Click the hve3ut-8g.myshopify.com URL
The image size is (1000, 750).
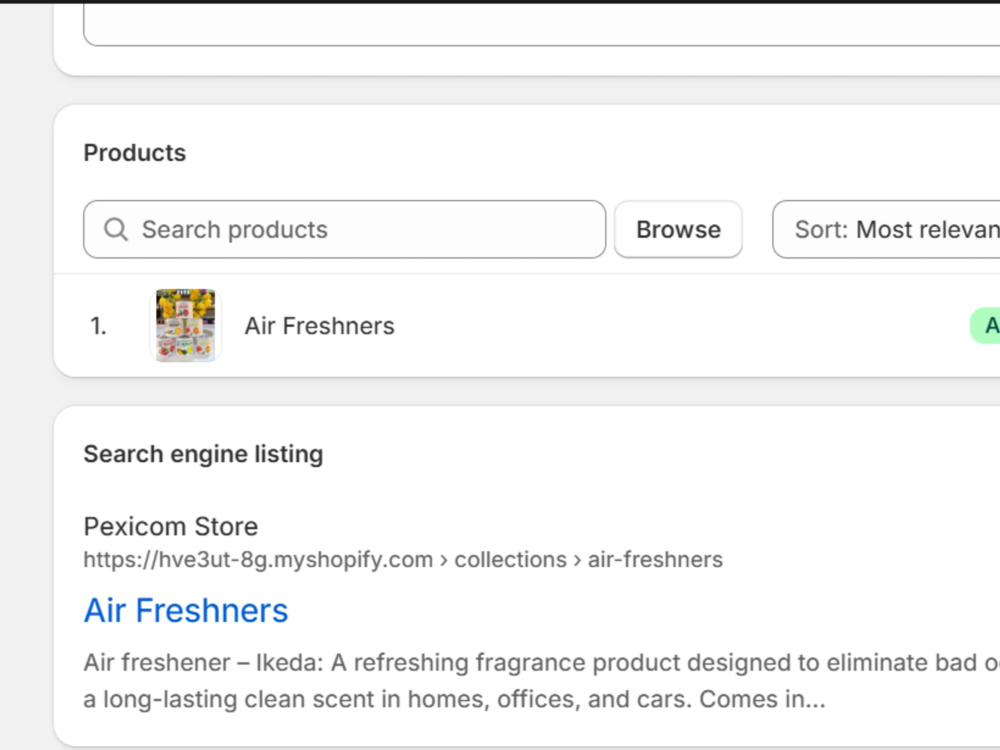coord(258,560)
